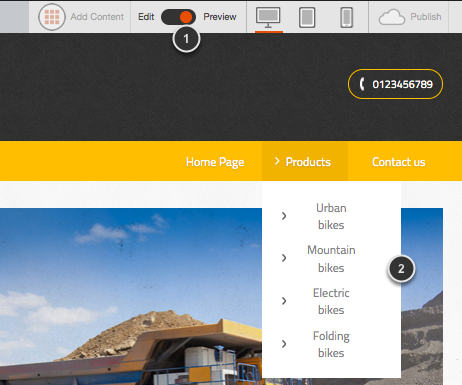Click the 0123456789 phone number button
462x385 pixels.
pos(395,84)
